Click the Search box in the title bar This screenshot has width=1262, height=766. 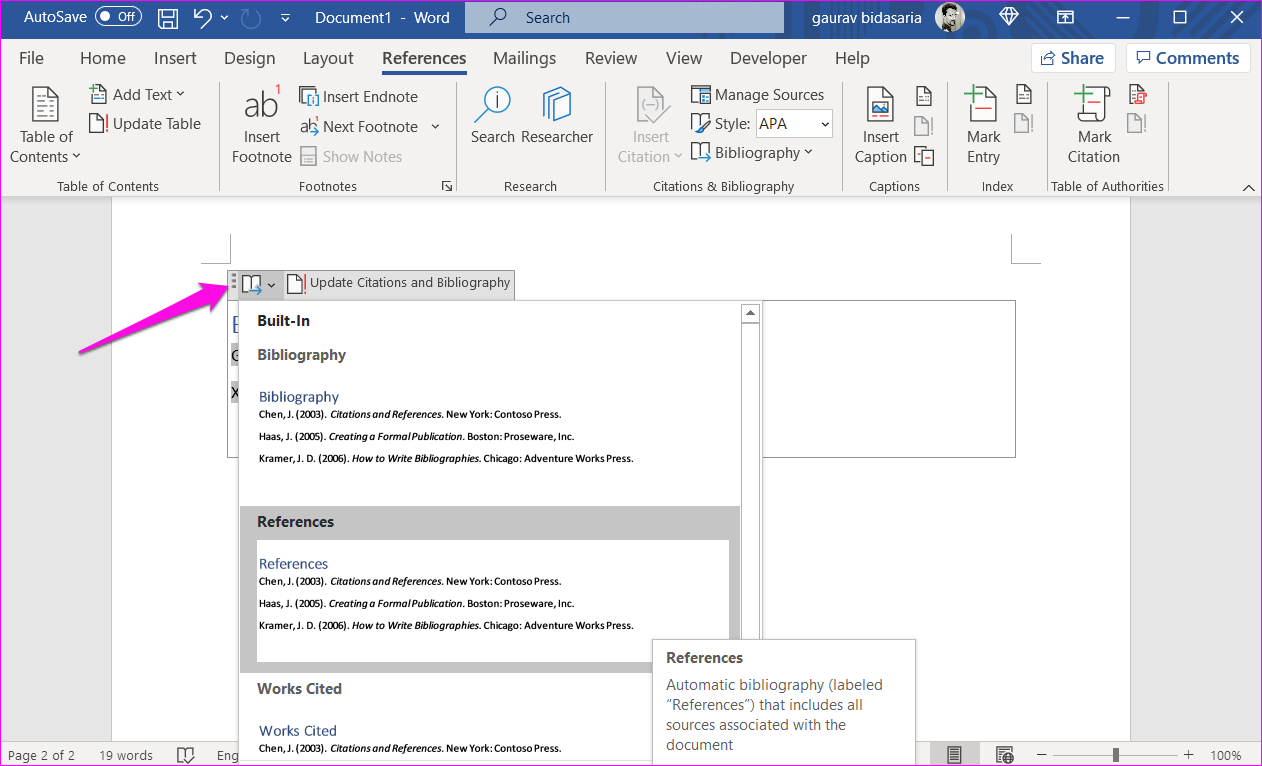(624, 17)
